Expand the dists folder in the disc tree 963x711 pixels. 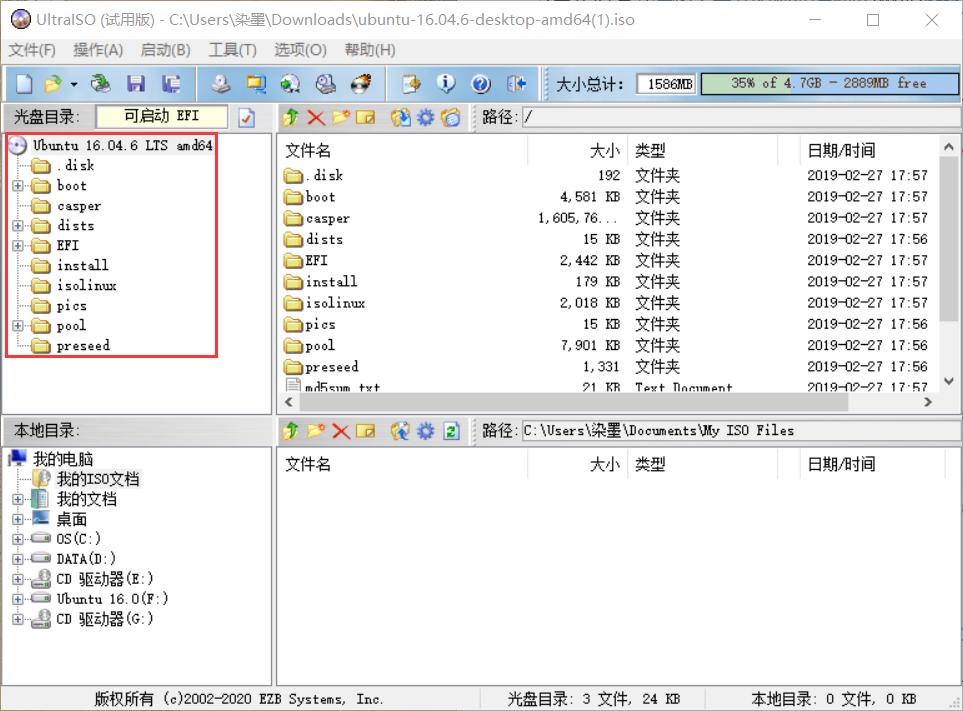click(x=18, y=226)
